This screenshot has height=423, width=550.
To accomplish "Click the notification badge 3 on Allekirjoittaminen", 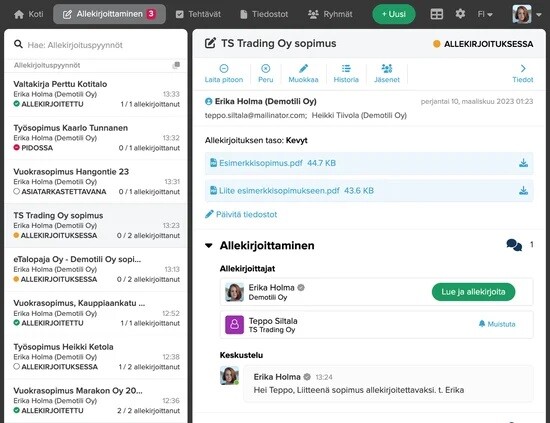I will click(x=151, y=14).
